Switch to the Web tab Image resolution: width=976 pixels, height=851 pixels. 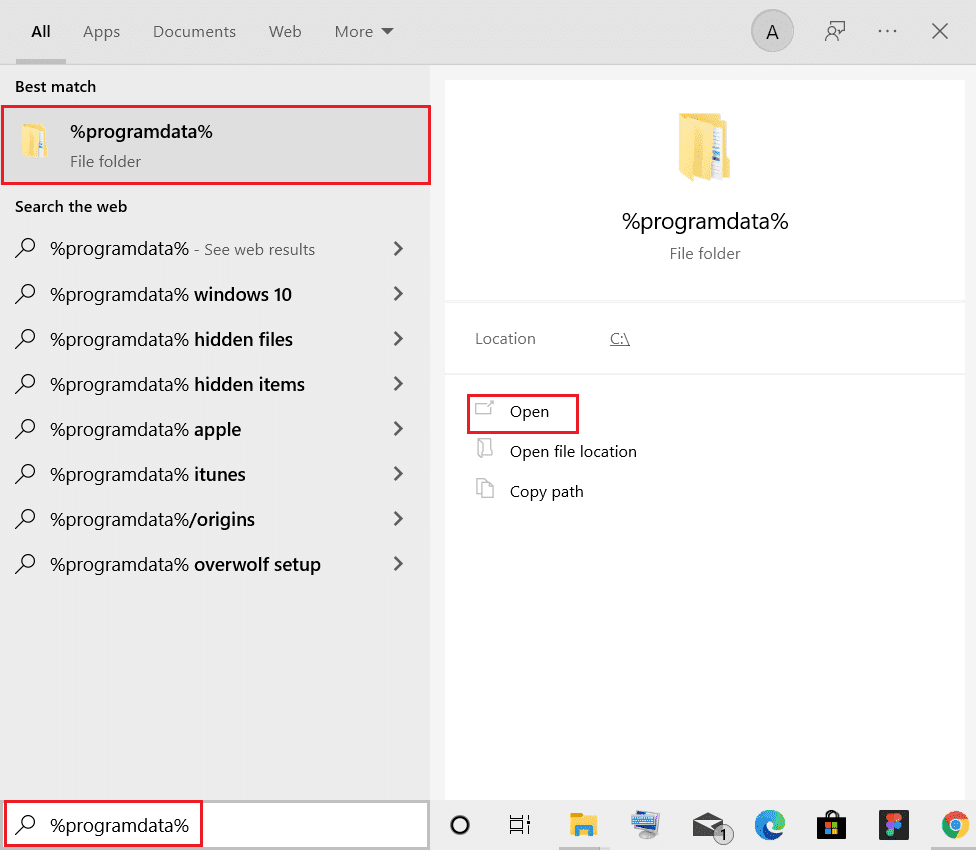pyautogui.click(x=285, y=31)
